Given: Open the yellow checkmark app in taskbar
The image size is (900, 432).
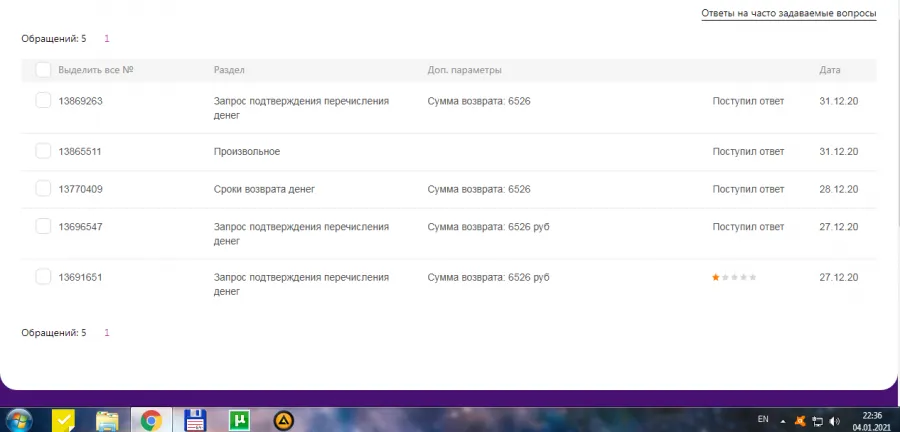Looking at the screenshot, I should (63, 421).
